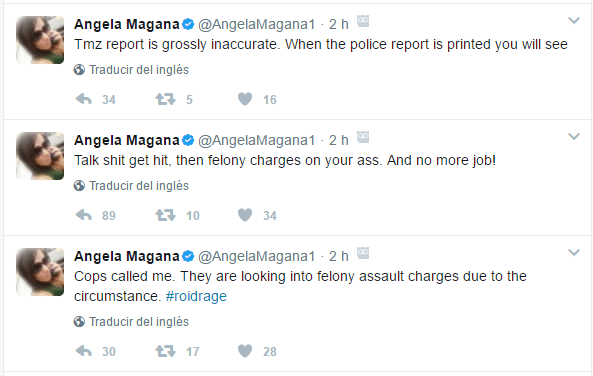Image resolution: width=593 pixels, height=376 pixels.
Task: Click the '2 h' timestamp on the third tweet
Action: [x=338, y=256]
